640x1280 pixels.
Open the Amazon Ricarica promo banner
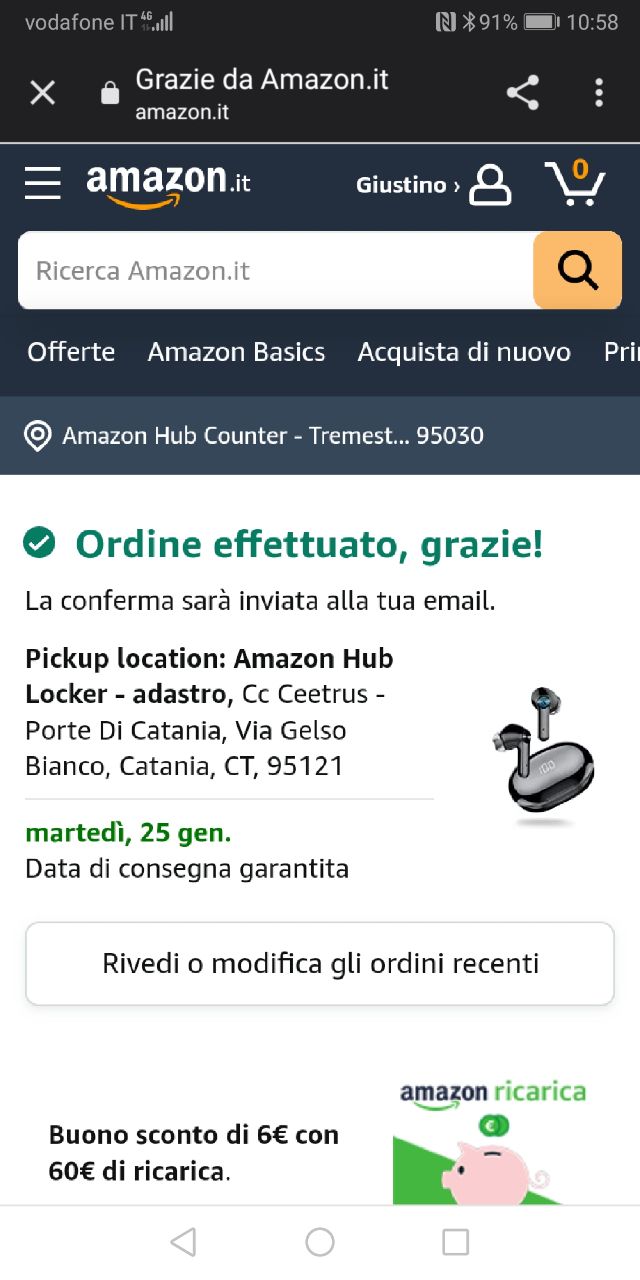point(320,1140)
